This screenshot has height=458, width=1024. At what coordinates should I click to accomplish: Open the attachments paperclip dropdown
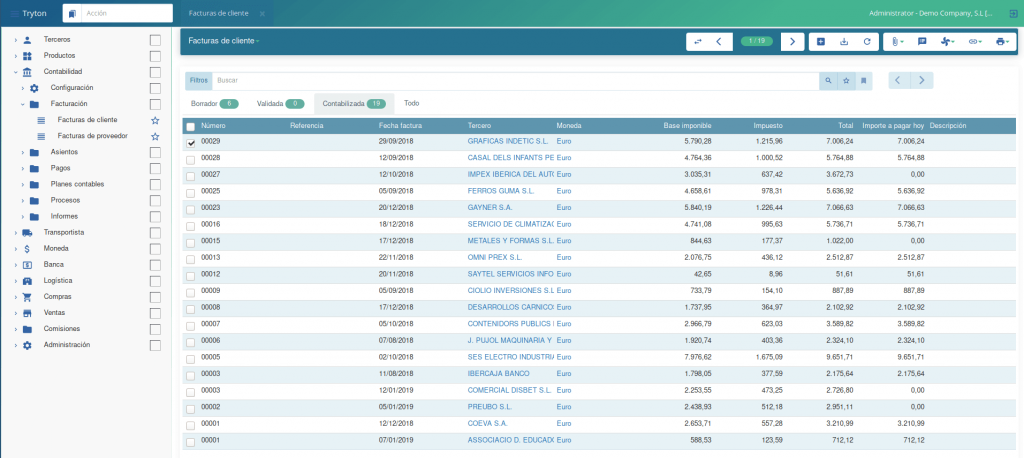pyautogui.click(x=897, y=41)
